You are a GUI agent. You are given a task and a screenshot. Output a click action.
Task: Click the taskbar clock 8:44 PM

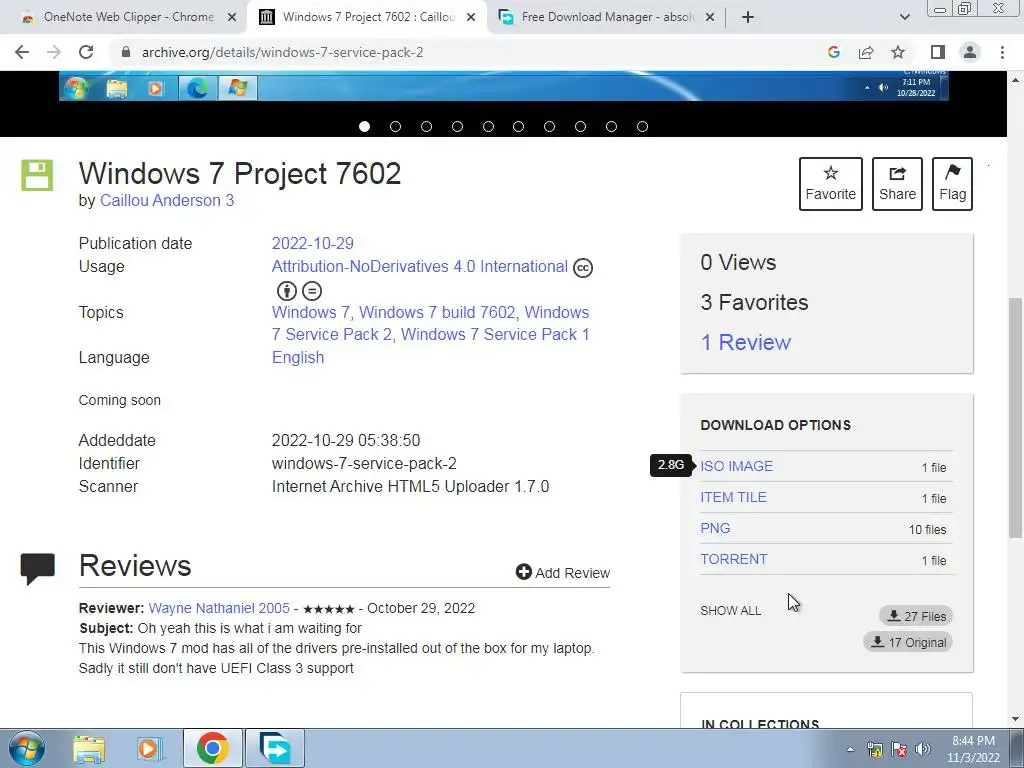(973, 749)
